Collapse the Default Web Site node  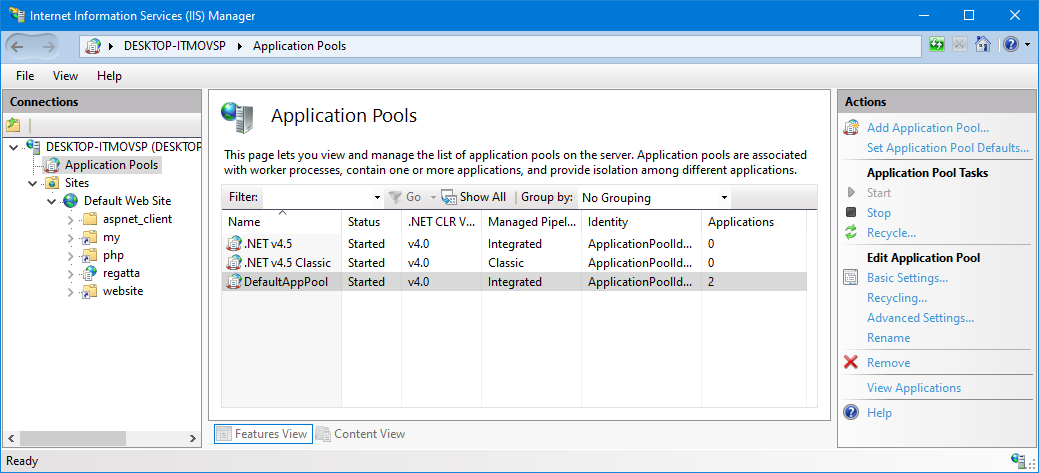[51, 201]
